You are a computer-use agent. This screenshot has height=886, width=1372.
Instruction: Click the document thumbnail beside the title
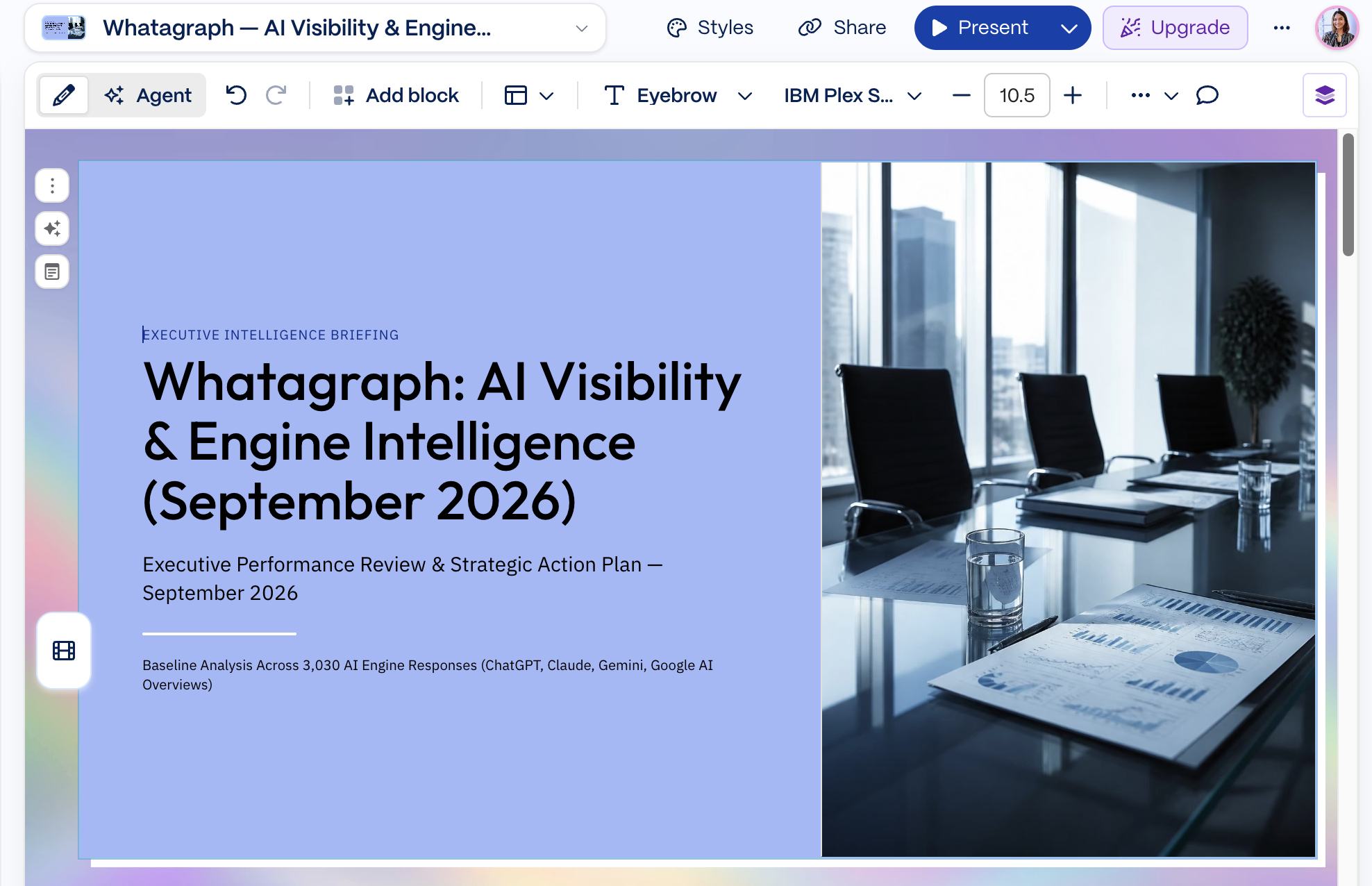coord(64,28)
